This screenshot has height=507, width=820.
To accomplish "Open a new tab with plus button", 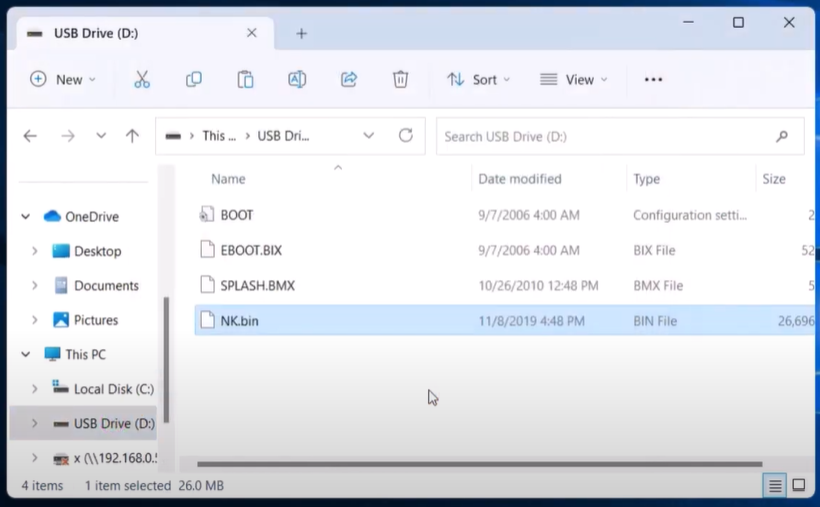I will (x=301, y=33).
